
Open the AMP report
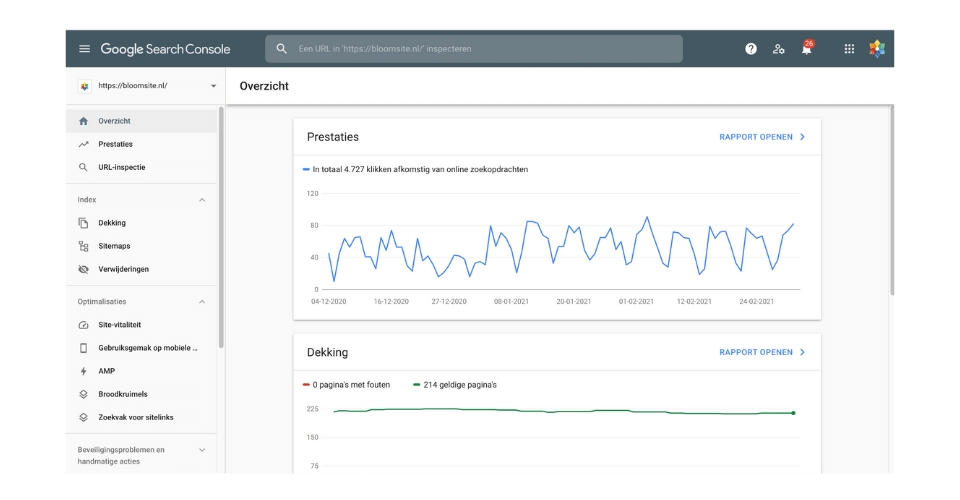click(x=141, y=371)
